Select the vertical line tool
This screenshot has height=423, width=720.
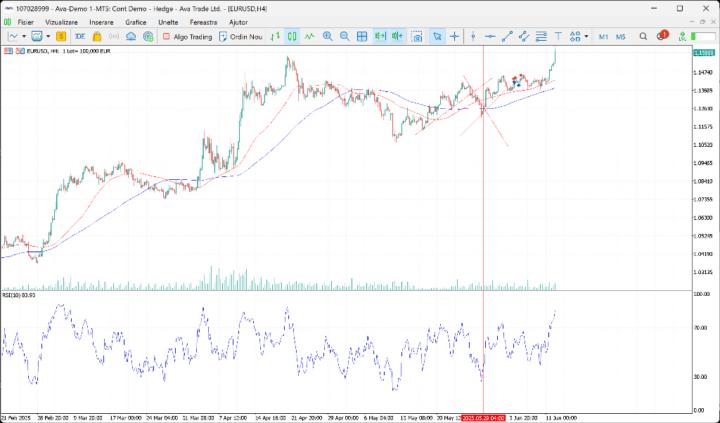[473, 37]
